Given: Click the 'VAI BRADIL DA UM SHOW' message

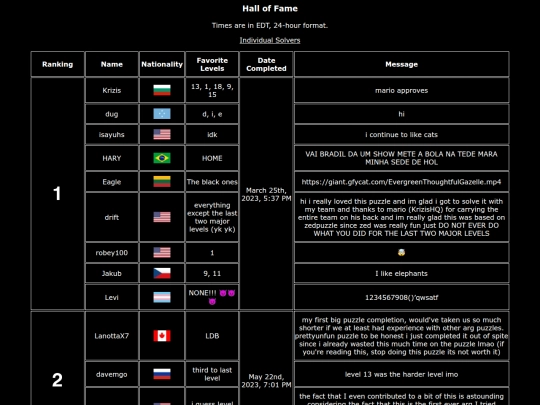Looking at the screenshot, I should (402, 158).
